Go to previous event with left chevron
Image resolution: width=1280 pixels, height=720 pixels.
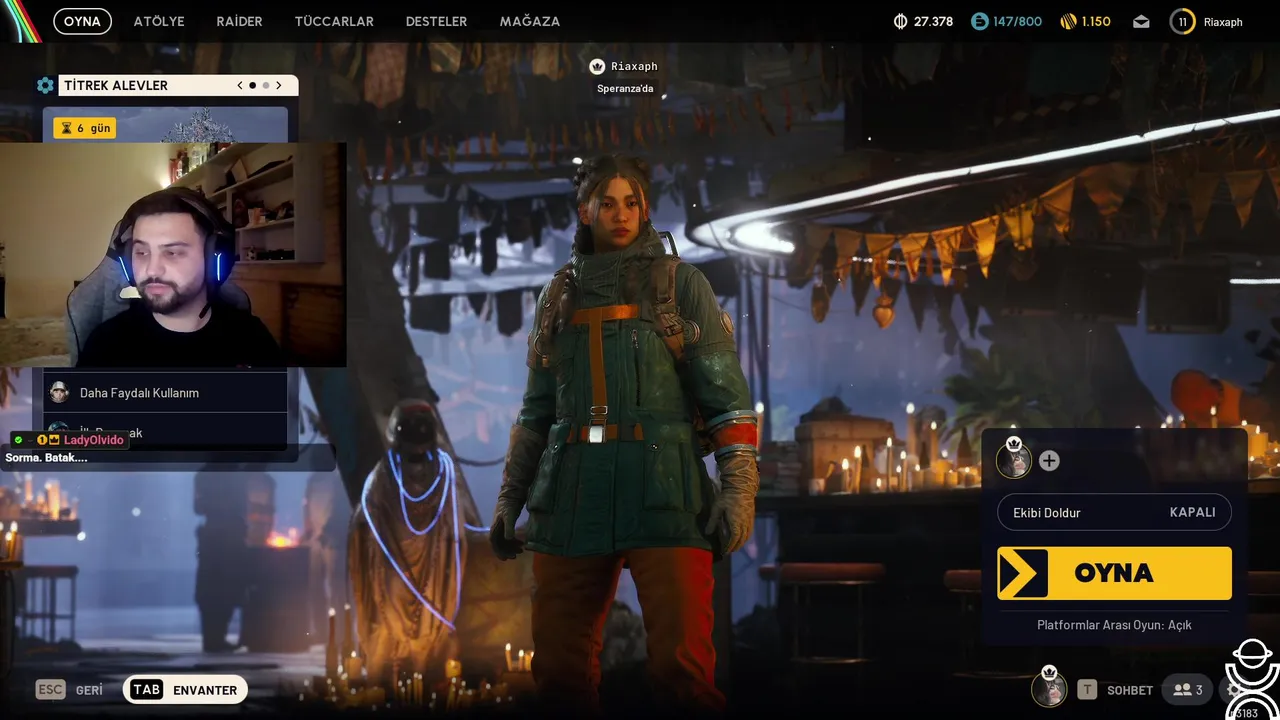pyautogui.click(x=240, y=86)
